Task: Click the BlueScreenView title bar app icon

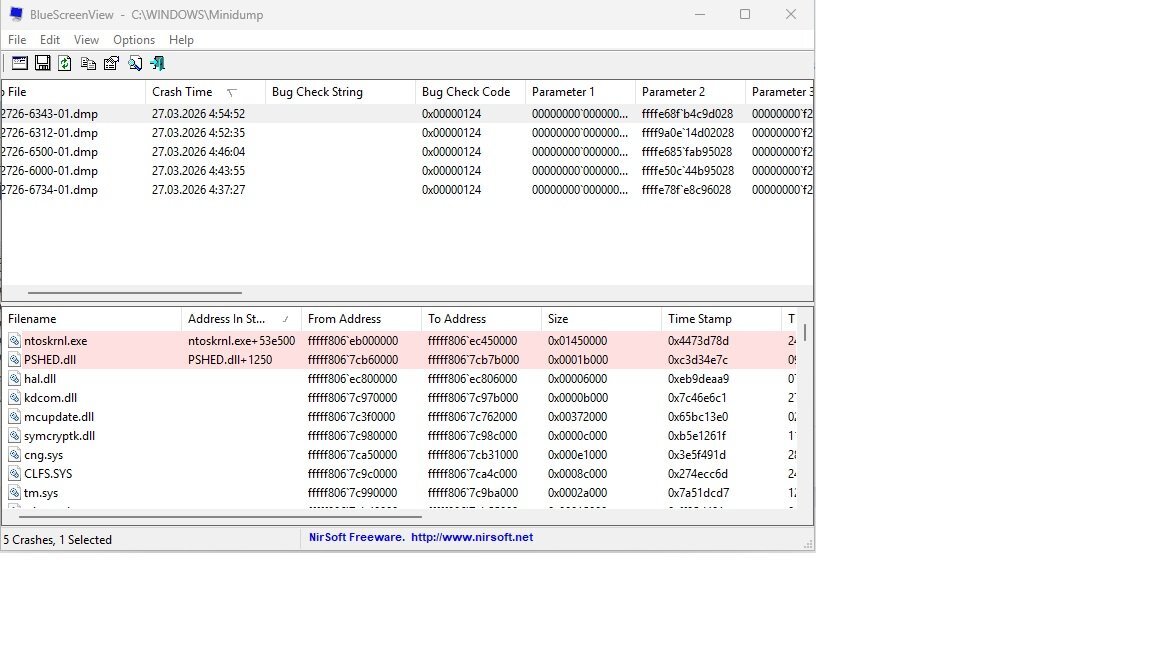Action: (x=16, y=15)
